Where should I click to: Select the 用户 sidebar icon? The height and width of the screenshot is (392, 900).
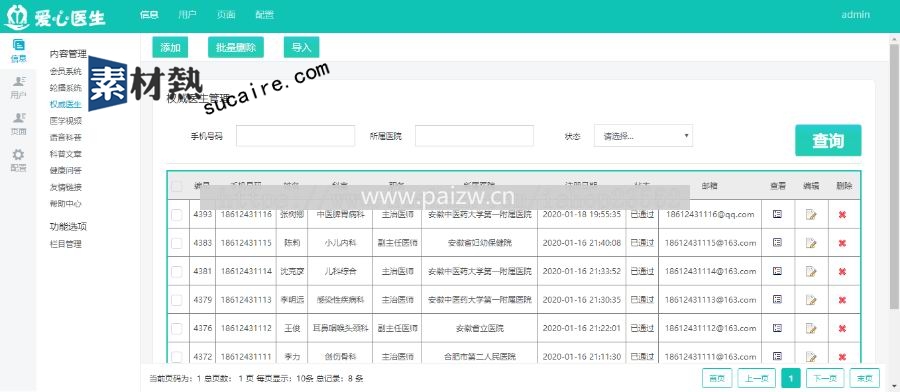click(18, 87)
